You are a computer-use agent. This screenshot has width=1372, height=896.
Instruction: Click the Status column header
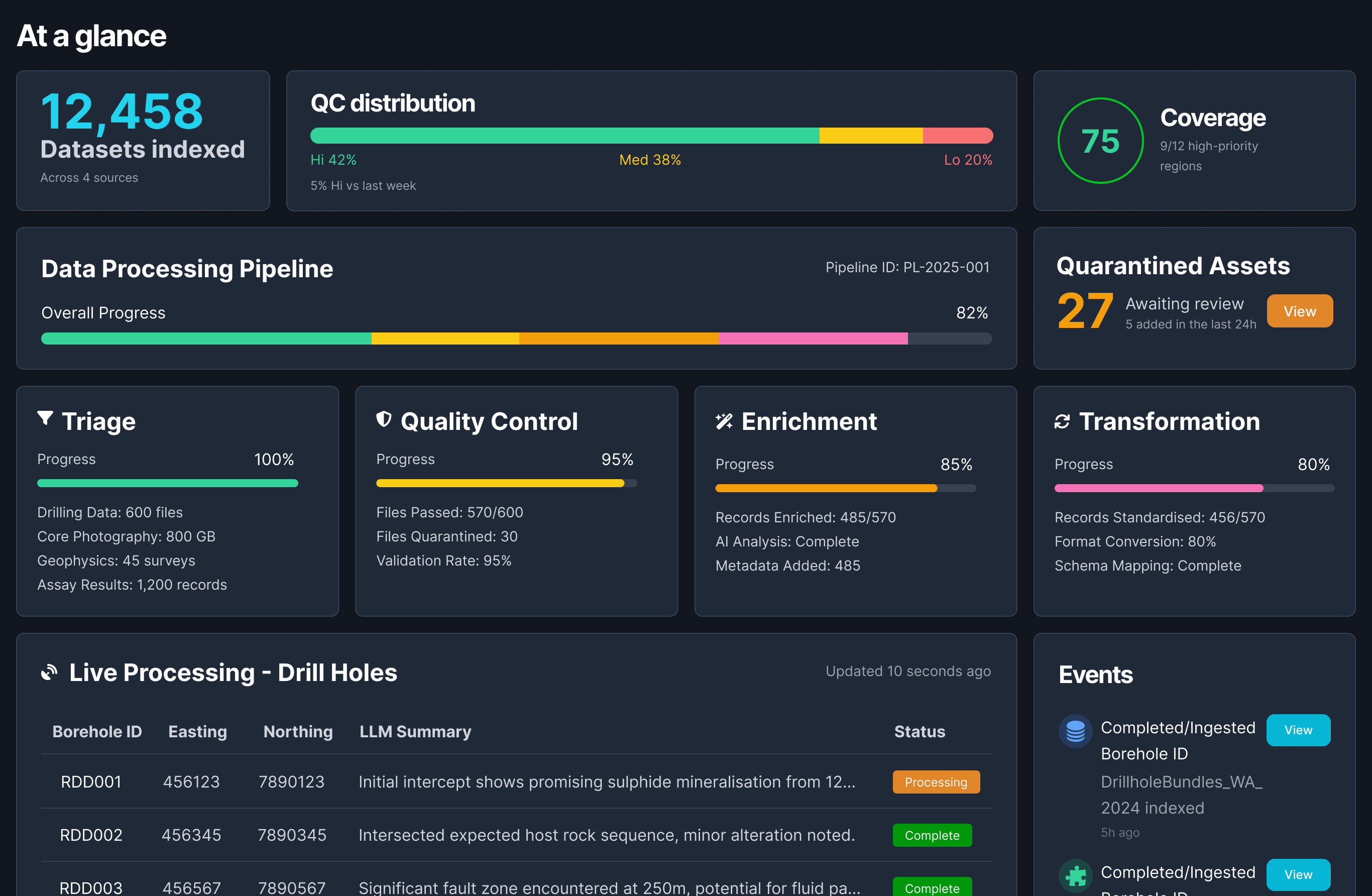920,731
